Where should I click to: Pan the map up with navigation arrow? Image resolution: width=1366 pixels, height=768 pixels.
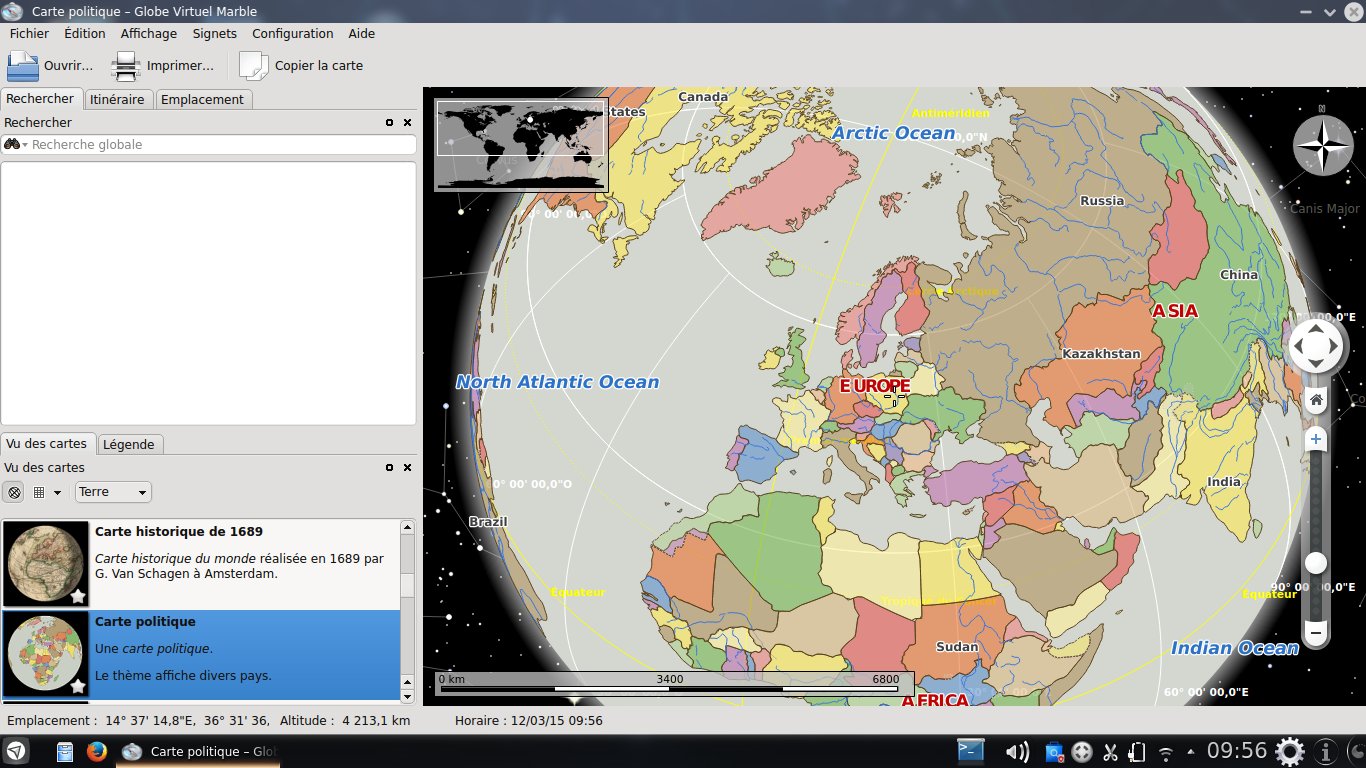[1316, 330]
